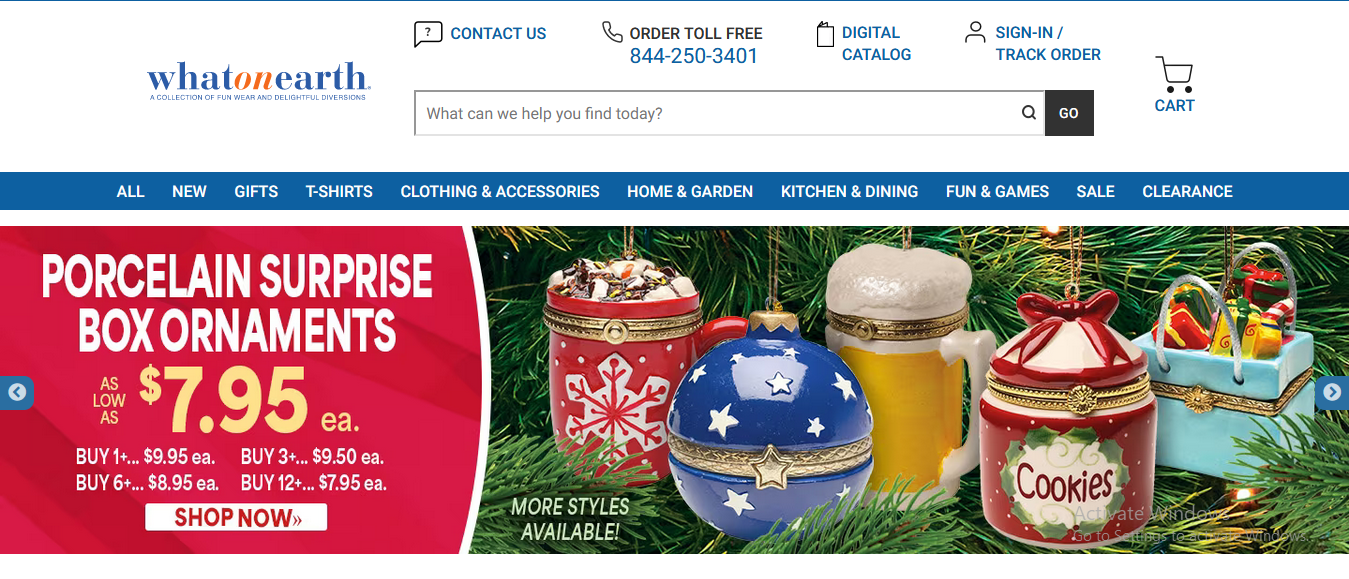Click the Sign-In / Track Order link

1048,44
